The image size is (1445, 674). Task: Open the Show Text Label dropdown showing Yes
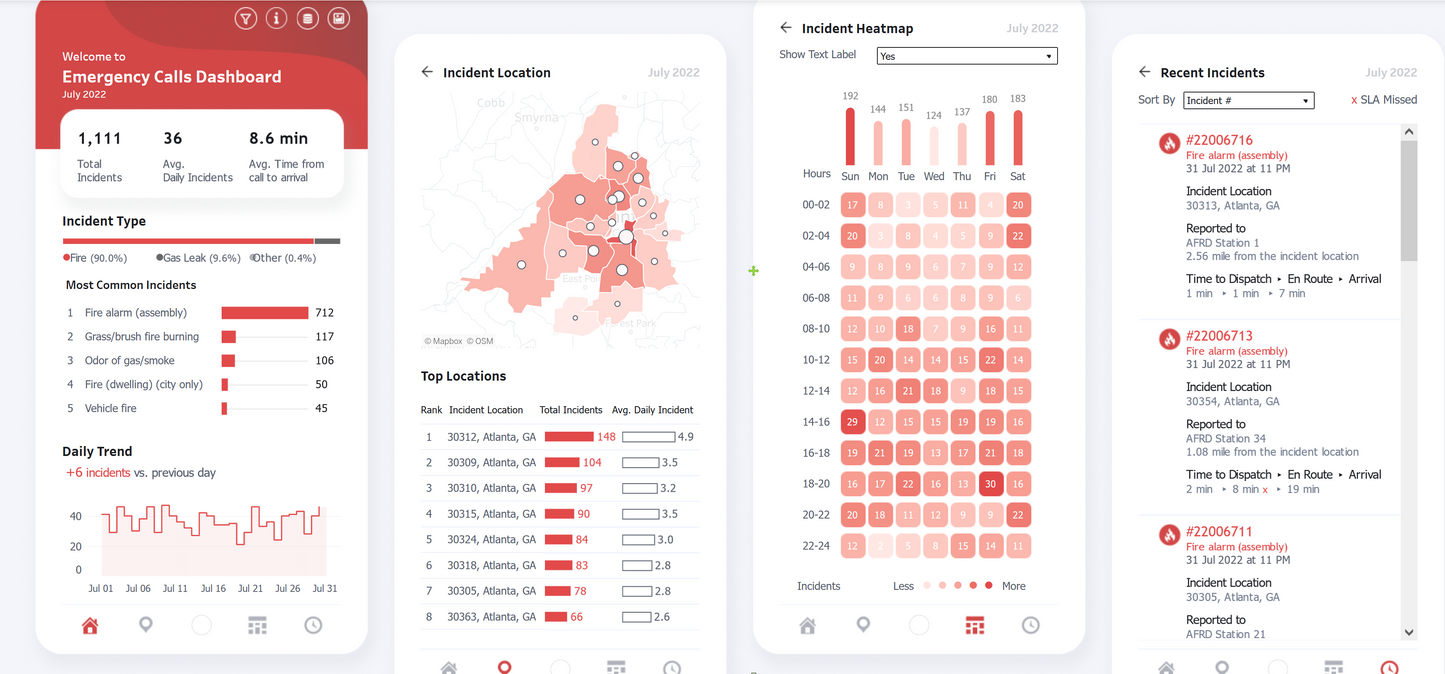pos(967,56)
